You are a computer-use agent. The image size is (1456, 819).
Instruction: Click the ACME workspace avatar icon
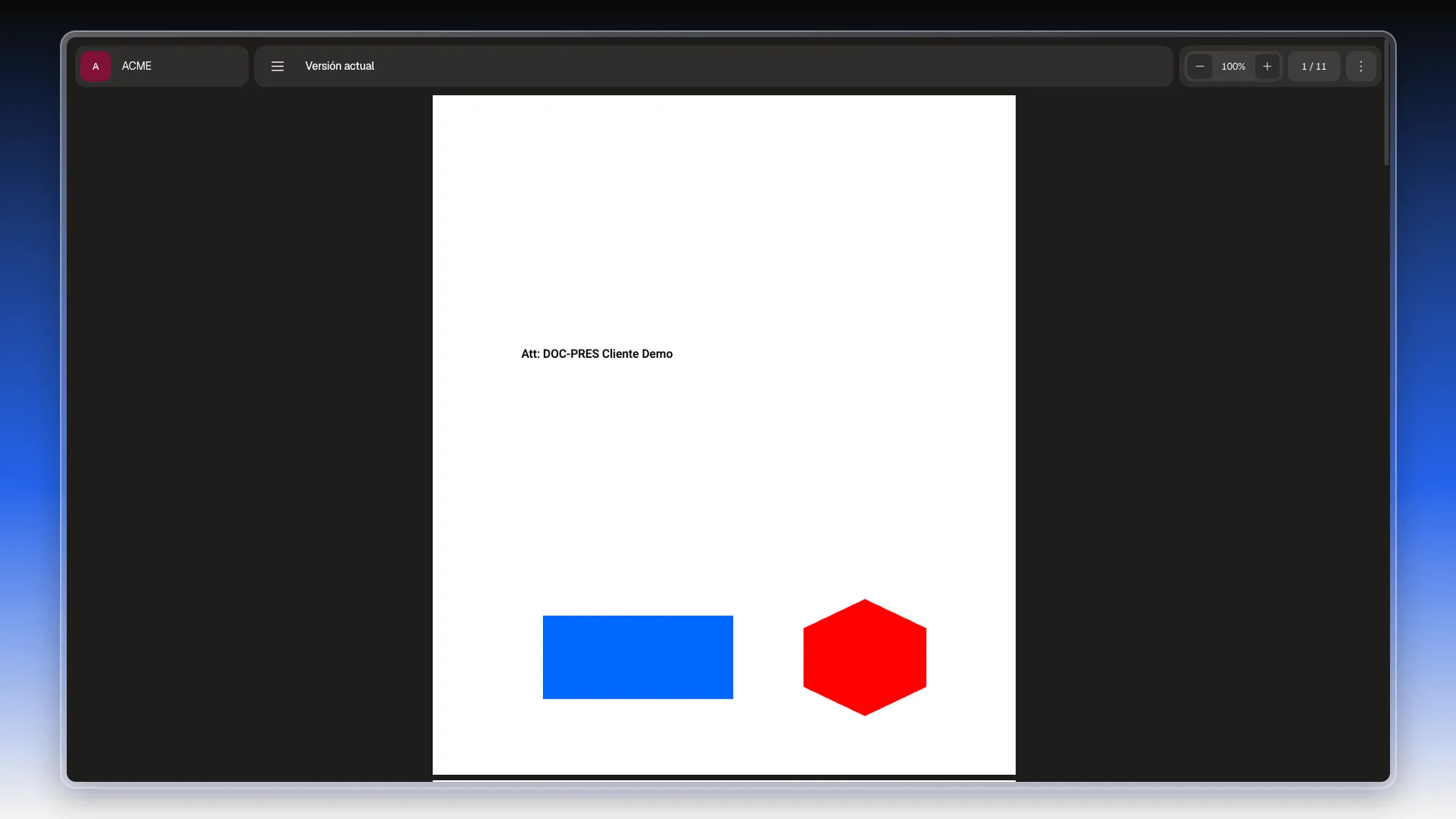pos(96,66)
